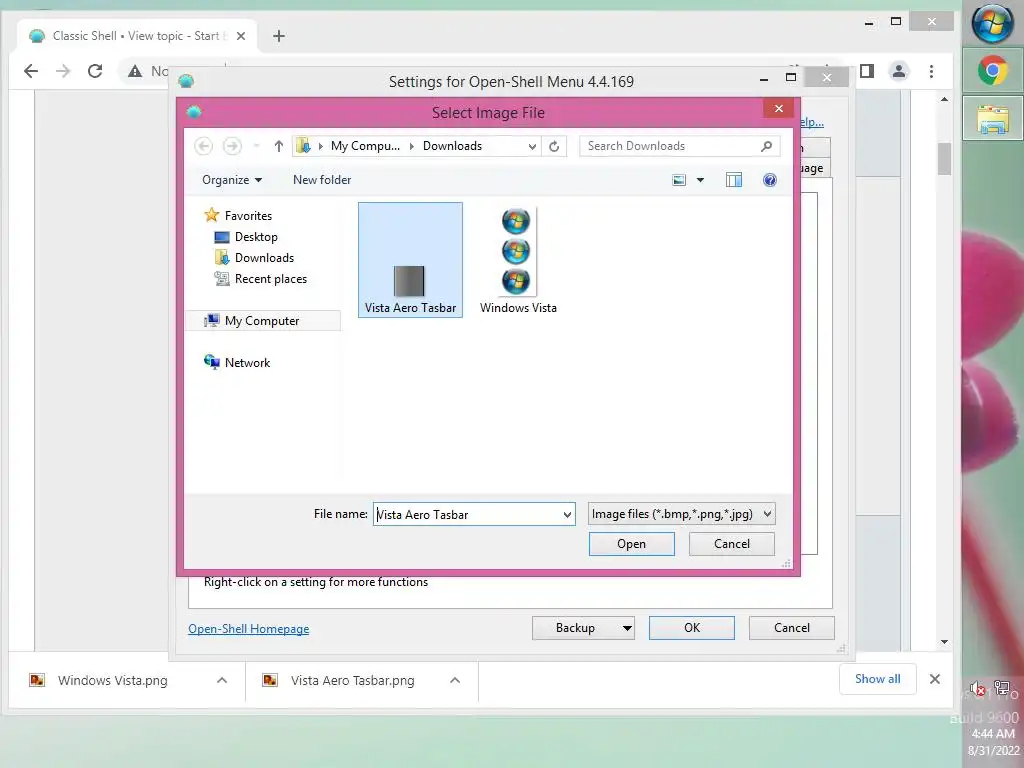
Task: Expand Windows Vista.png download options
Action: [x=222, y=680]
